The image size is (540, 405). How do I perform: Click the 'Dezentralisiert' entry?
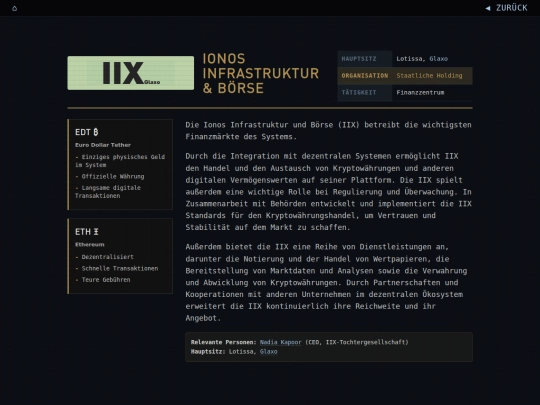tap(104, 257)
